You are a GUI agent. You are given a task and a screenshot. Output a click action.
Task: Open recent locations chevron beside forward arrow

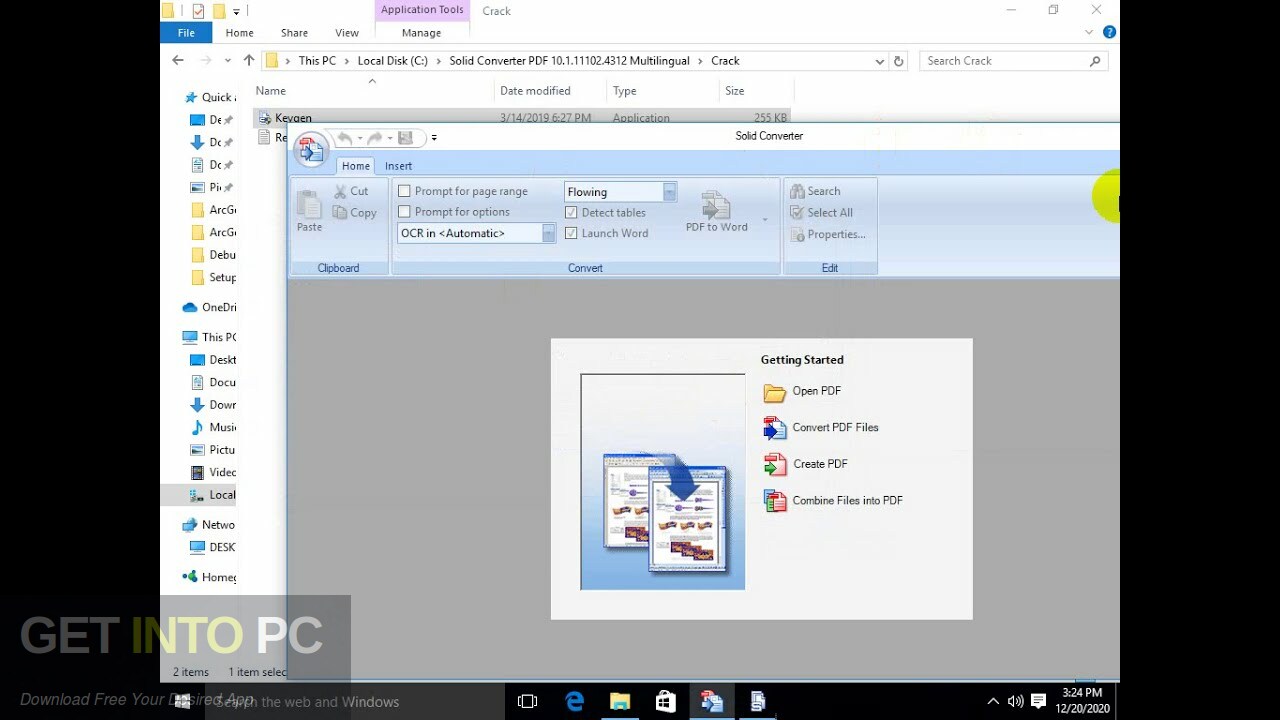point(229,61)
